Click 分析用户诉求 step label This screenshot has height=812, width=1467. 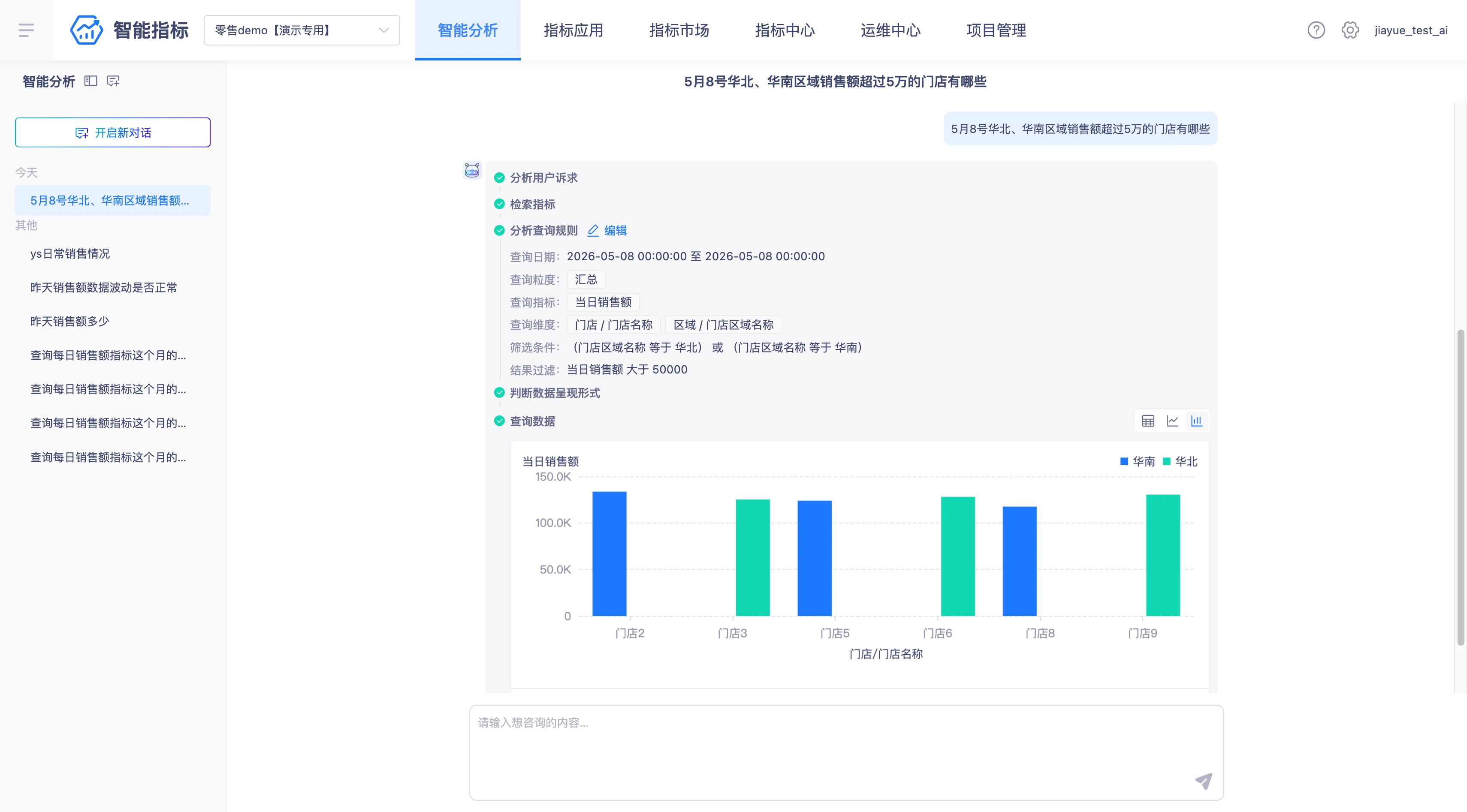[544, 177]
